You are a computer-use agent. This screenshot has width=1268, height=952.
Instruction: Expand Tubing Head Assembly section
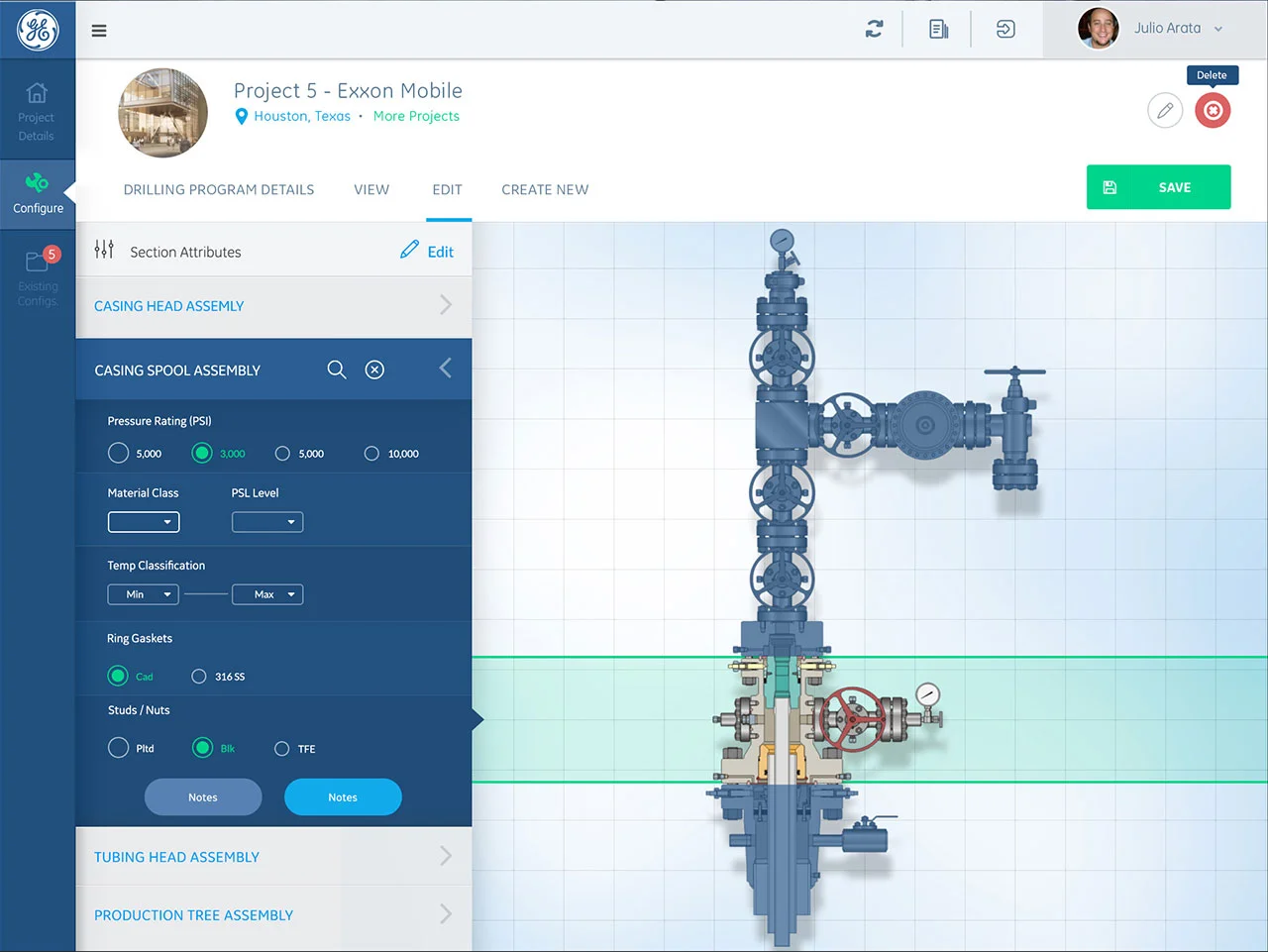pos(273,857)
